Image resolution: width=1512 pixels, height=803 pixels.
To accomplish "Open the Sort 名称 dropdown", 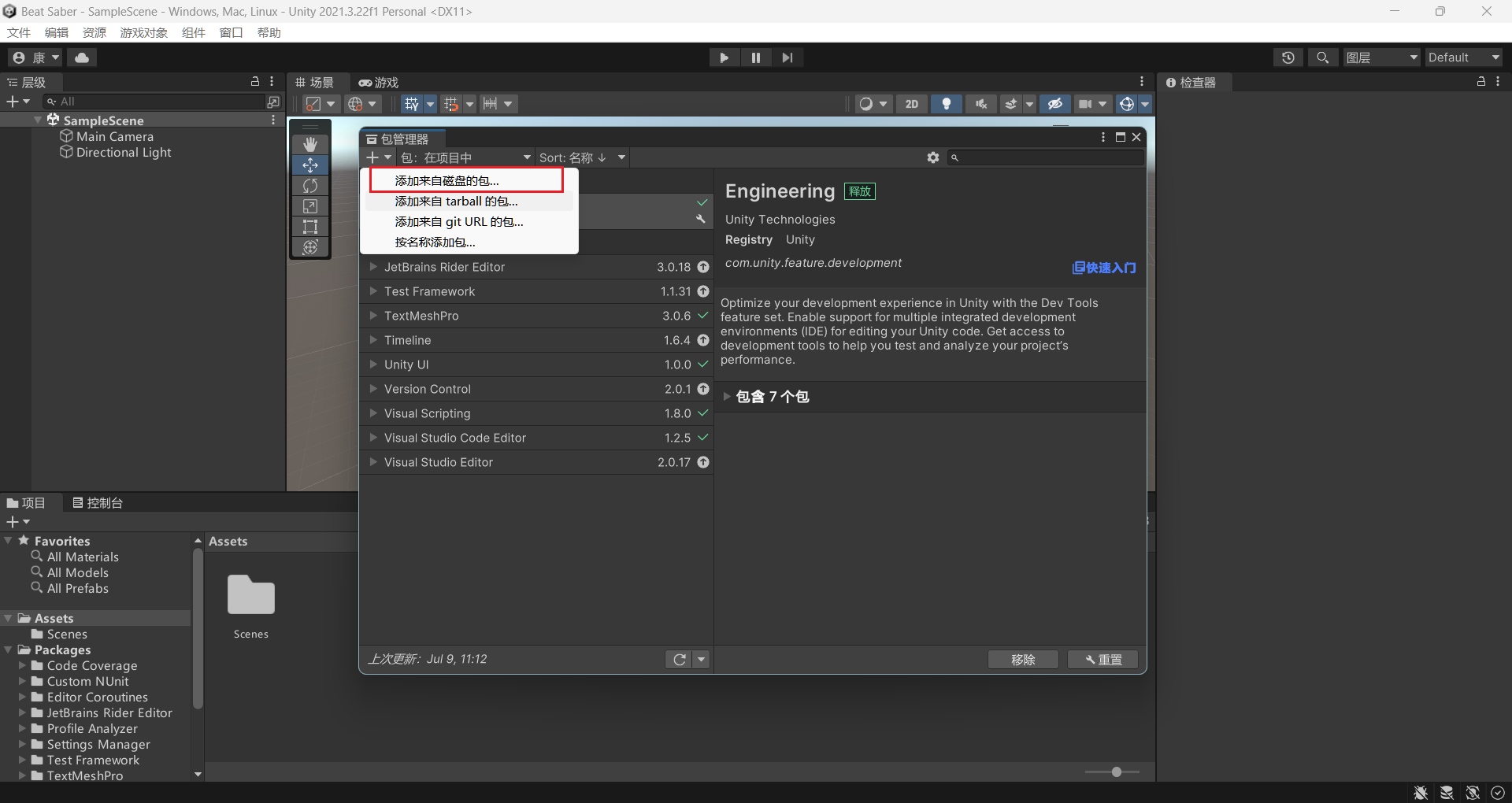I will click(582, 157).
